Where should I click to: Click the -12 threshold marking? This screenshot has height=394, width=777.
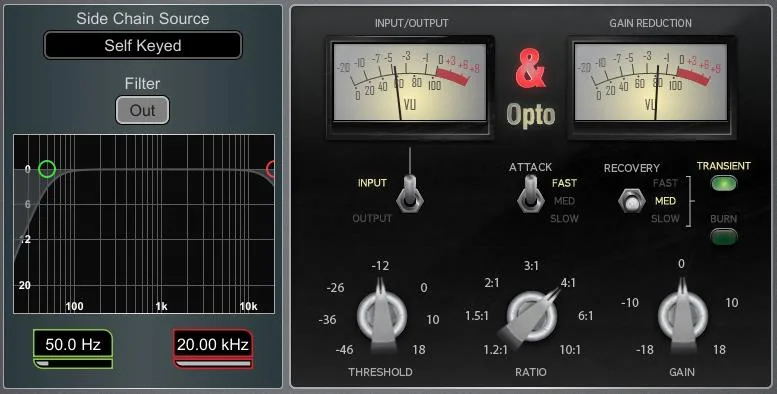(x=380, y=266)
